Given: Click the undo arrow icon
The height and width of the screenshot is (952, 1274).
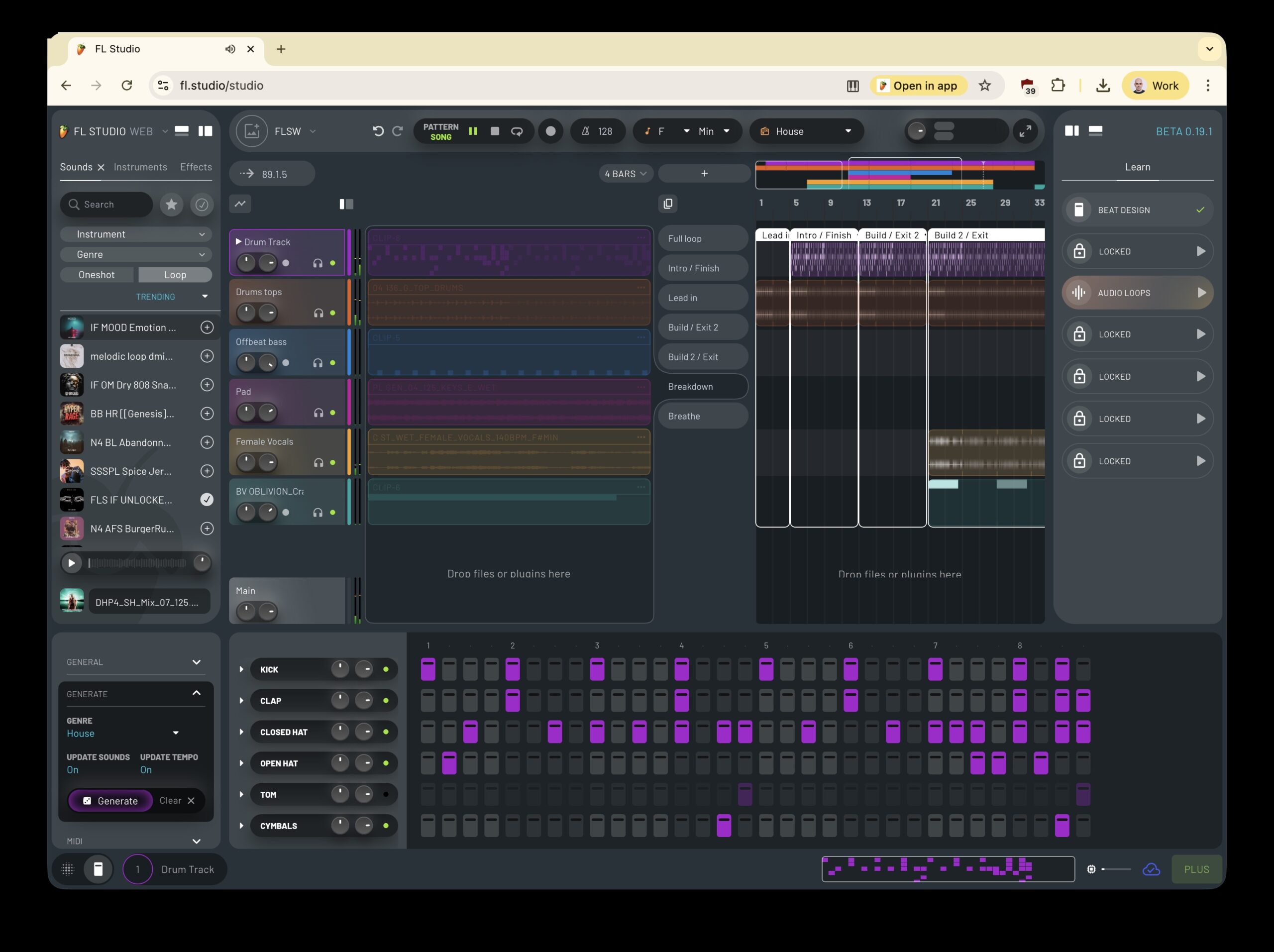Looking at the screenshot, I should click(x=378, y=131).
